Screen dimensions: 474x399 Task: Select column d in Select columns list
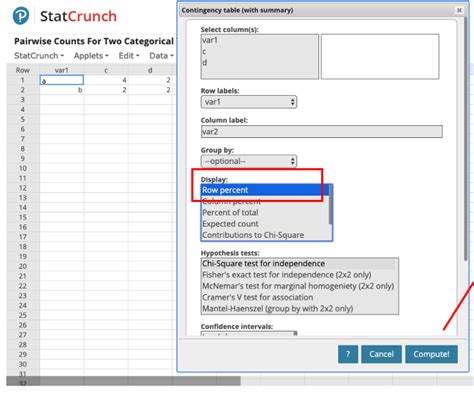[260, 63]
